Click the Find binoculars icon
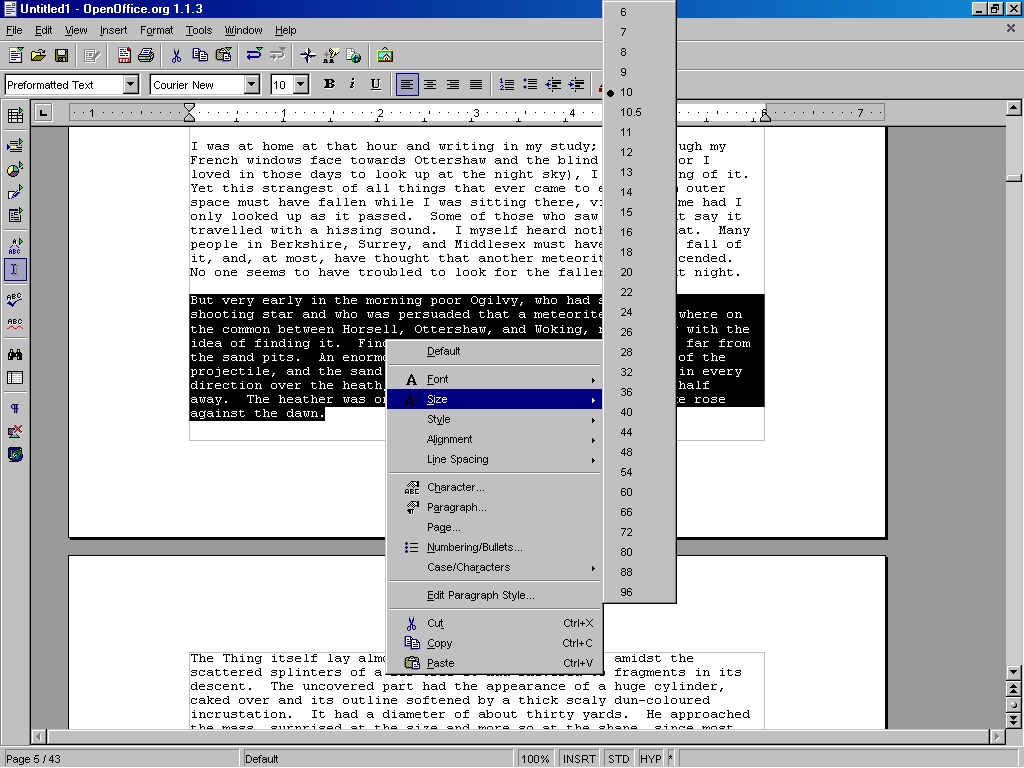Image resolution: width=1024 pixels, height=768 pixels. (15, 354)
